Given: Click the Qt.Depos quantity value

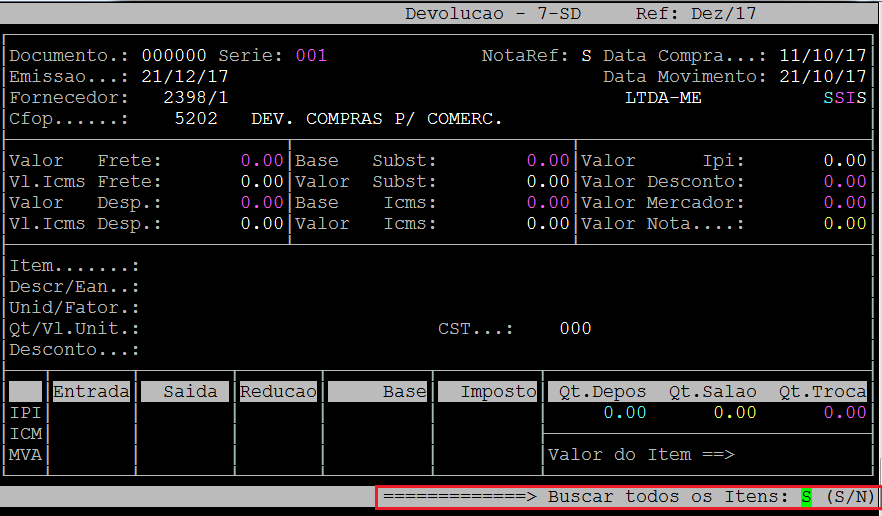Looking at the screenshot, I should [624, 413].
